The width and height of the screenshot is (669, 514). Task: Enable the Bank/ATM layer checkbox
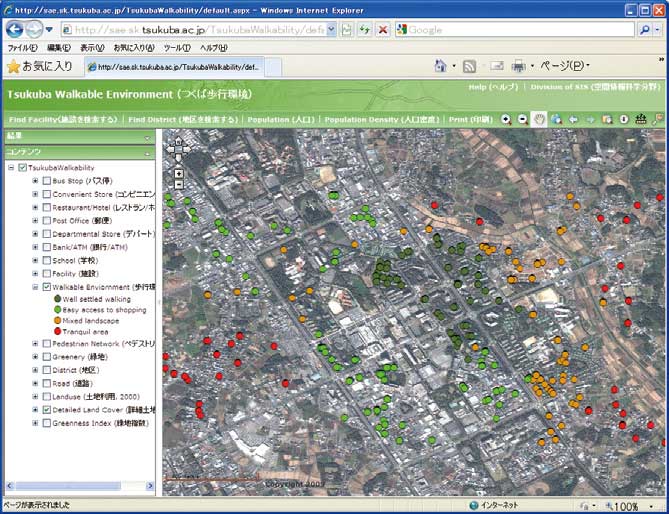[47, 247]
